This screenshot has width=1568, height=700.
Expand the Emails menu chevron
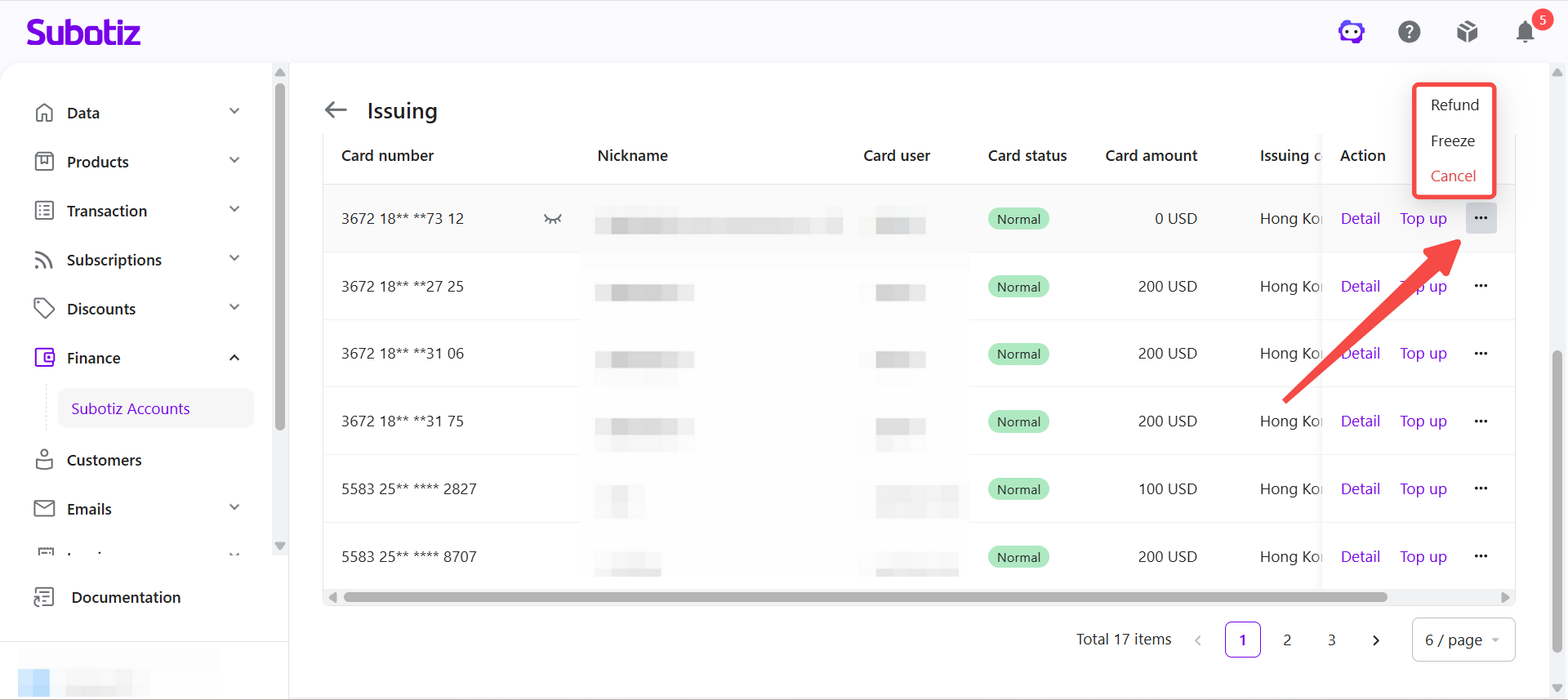(x=234, y=507)
